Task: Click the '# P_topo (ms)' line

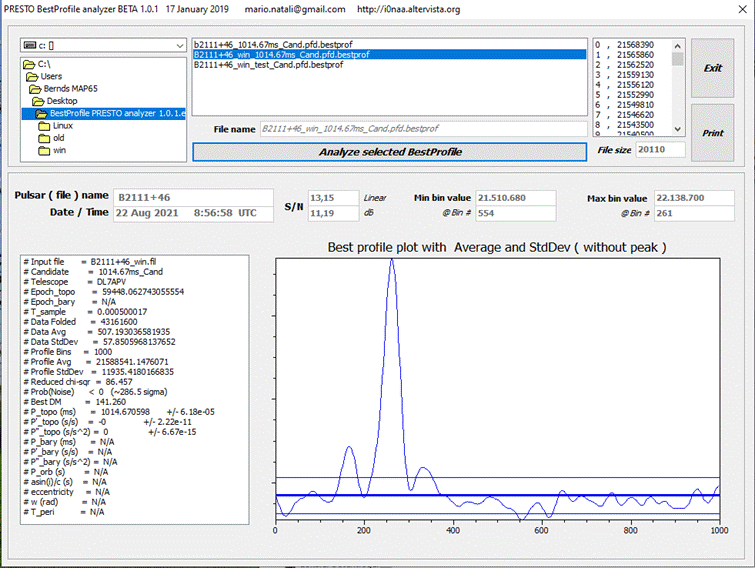Action: 119,412
